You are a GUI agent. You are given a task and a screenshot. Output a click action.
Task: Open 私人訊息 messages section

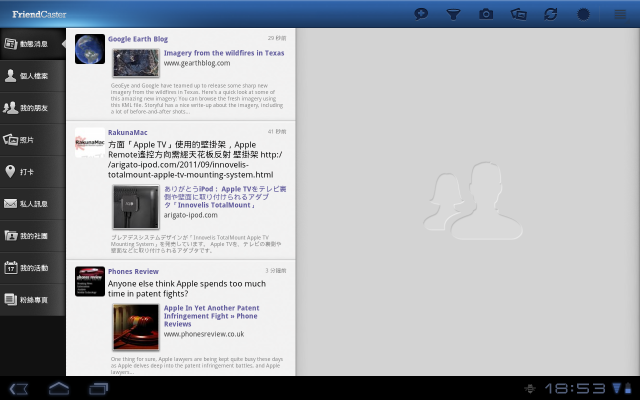pos(33,204)
